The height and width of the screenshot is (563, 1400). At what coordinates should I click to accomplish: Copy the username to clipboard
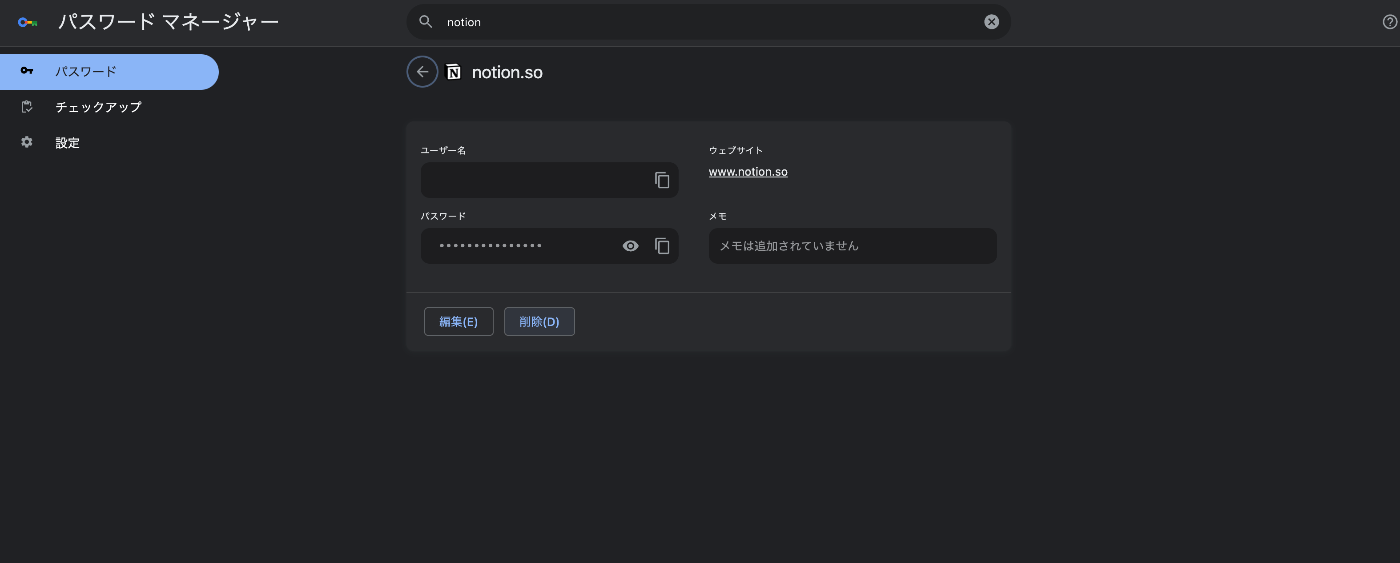click(662, 180)
